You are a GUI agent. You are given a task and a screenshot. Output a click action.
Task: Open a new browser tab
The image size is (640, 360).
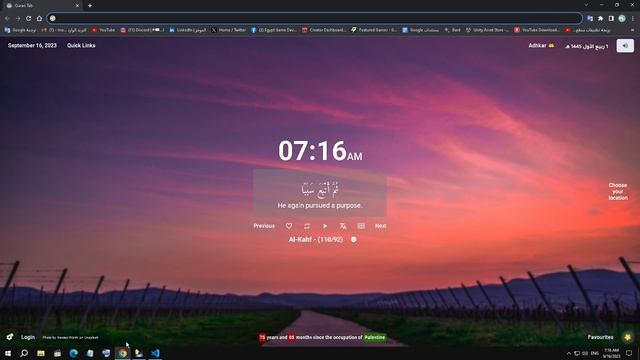[x=90, y=5]
